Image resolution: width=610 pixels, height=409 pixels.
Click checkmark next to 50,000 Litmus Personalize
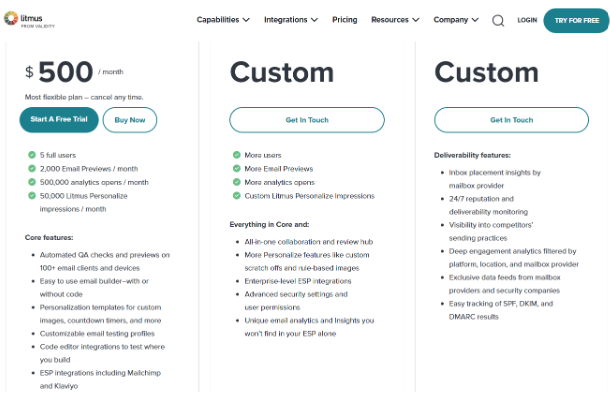click(x=32, y=195)
